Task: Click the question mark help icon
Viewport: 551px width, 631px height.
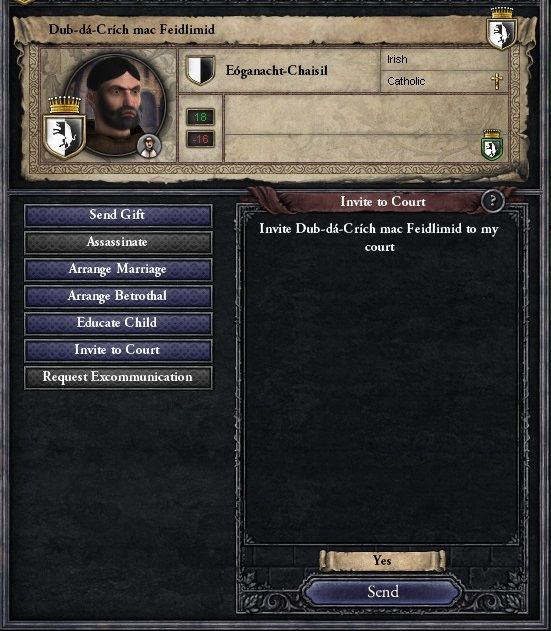Action: point(493,200)
